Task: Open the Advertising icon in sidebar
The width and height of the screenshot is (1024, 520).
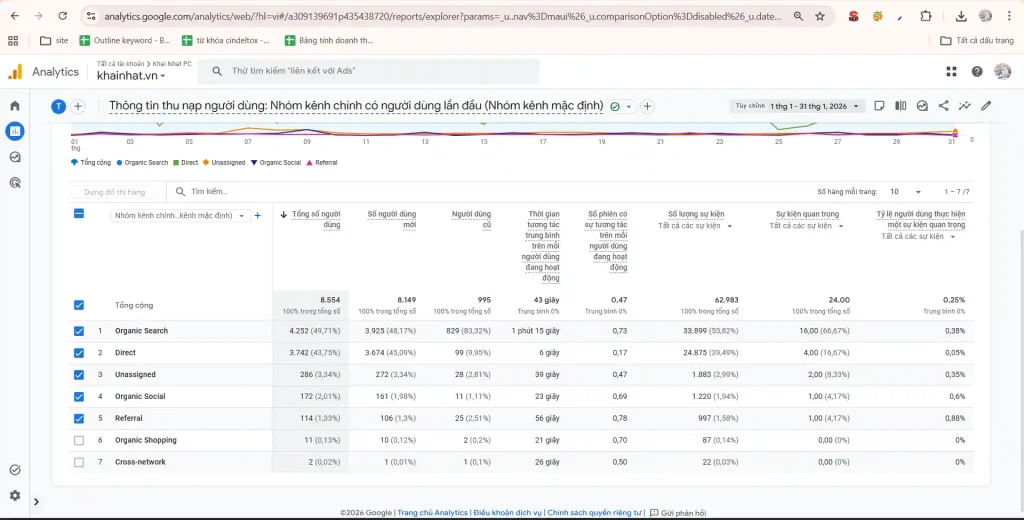Action: coord(14,182)
